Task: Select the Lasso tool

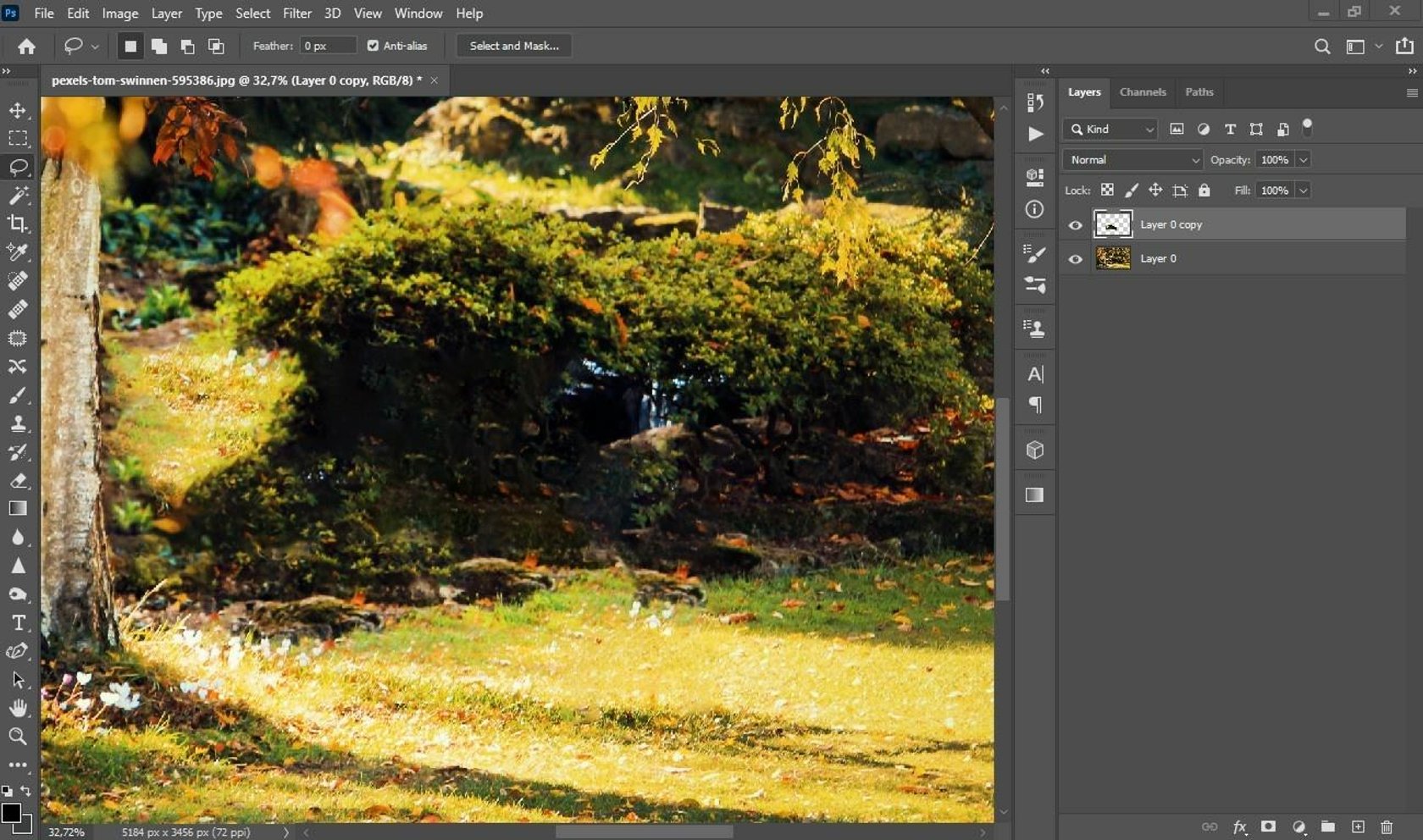Action: pyautogui.click(x=19, y=167)
